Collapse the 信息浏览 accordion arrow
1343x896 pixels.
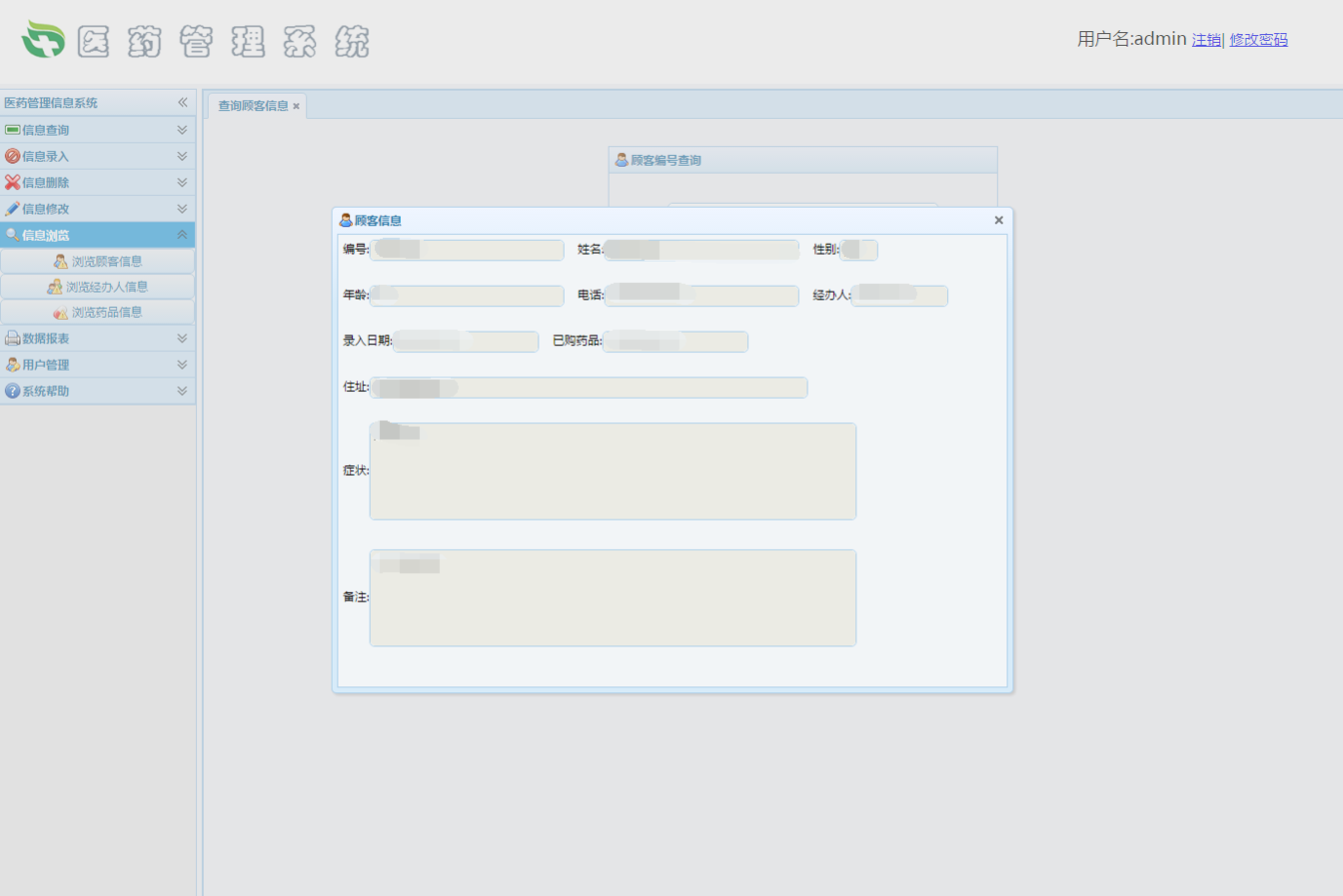pos(182,235)
